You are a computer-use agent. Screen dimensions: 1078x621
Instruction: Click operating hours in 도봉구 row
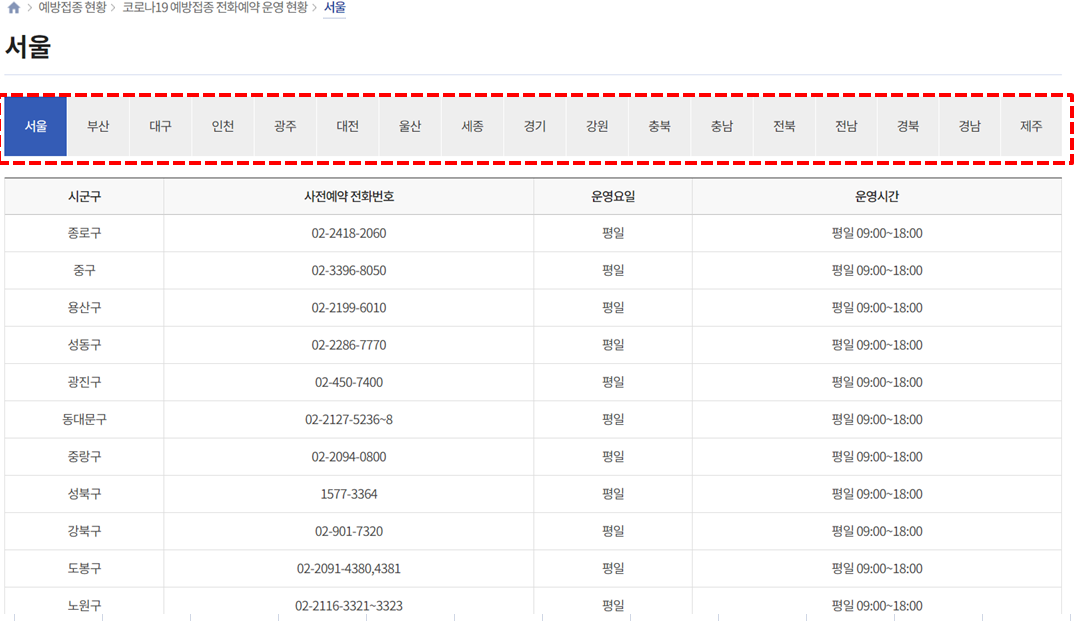[877, 568]
